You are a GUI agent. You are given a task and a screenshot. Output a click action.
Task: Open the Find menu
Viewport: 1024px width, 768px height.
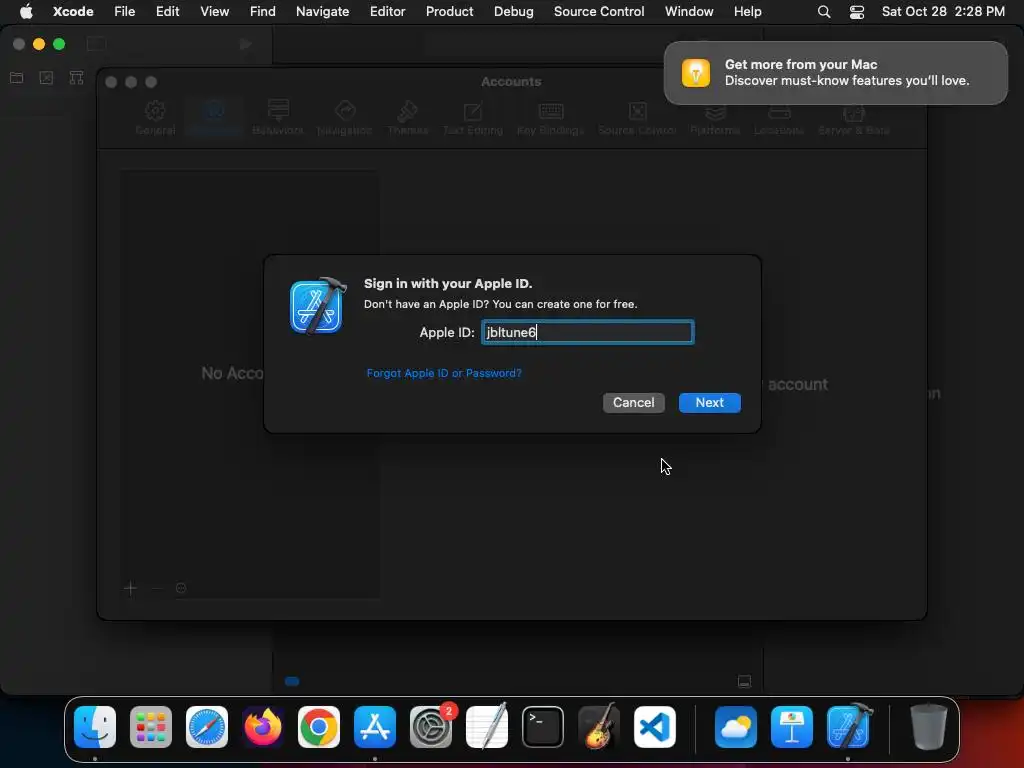[263, 11]
